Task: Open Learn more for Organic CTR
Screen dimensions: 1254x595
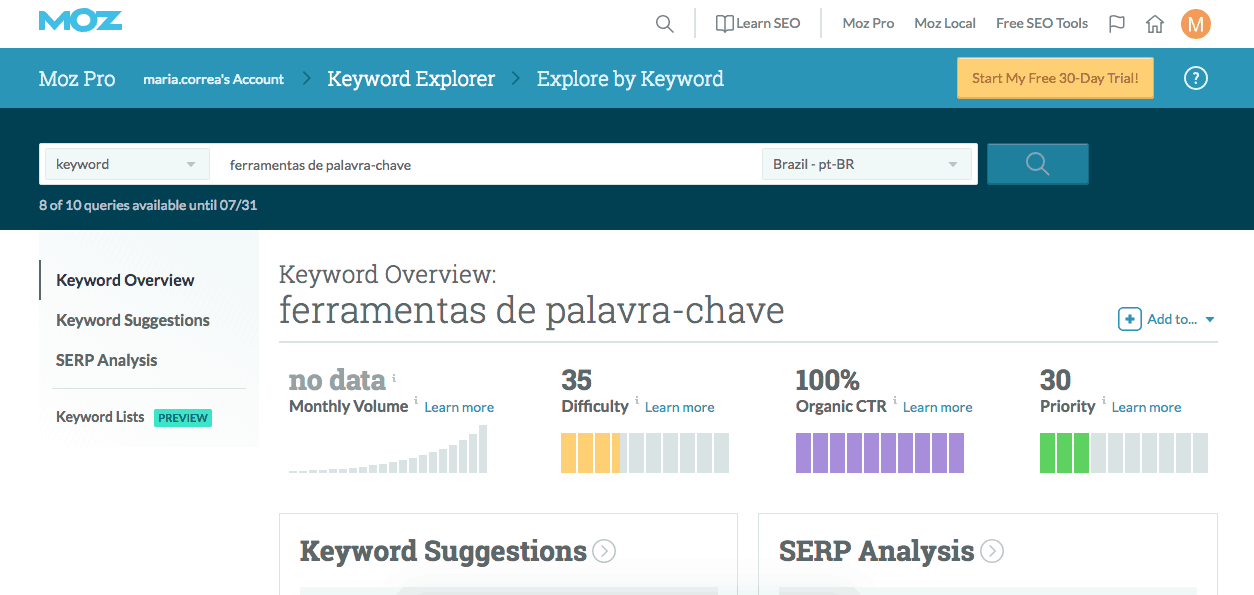Action: coord(938,407)
